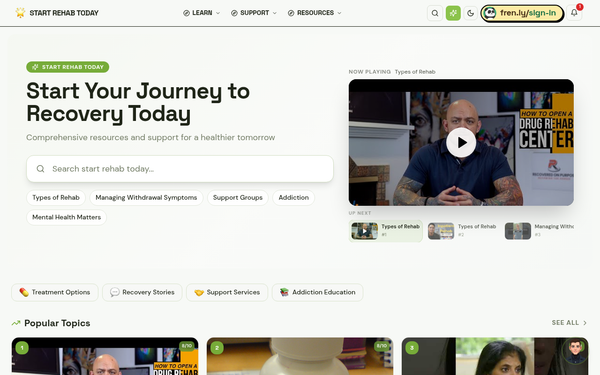This screenshot has width=600, height=375.
Task: Click the Start Rehab Today site title
Action: (x=64, y=13)
